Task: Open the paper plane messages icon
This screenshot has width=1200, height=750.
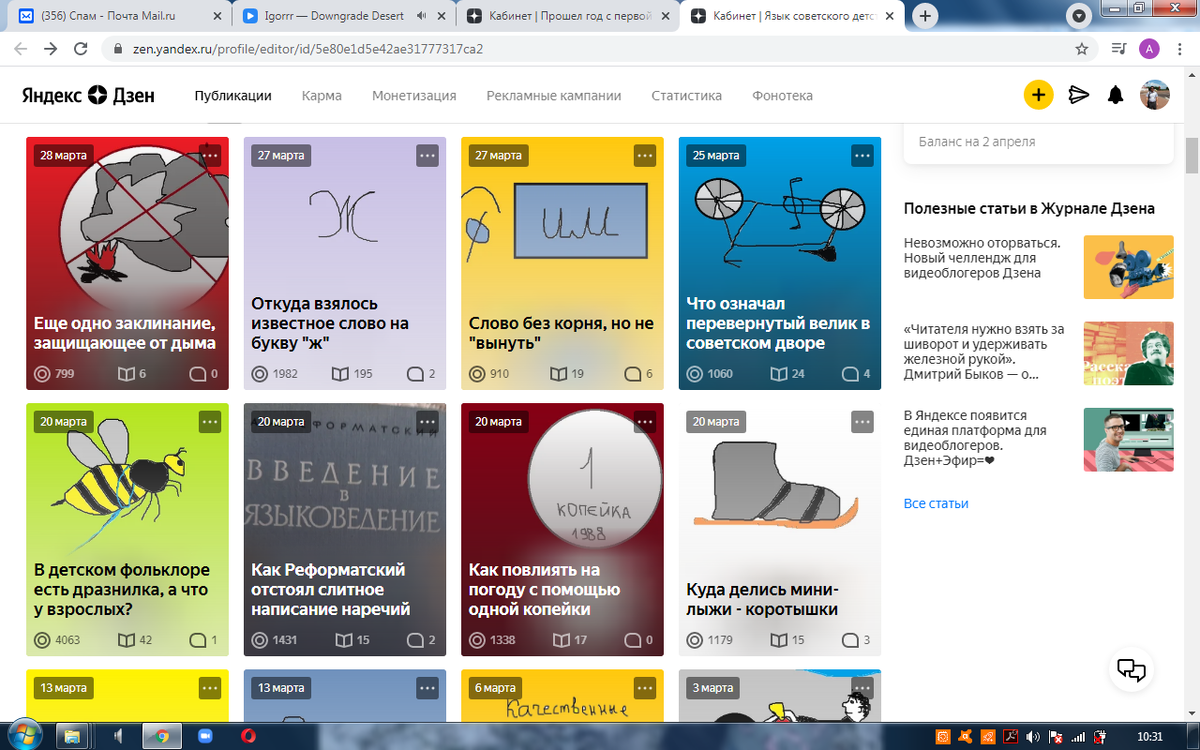Action: [x=1078, y=95]
